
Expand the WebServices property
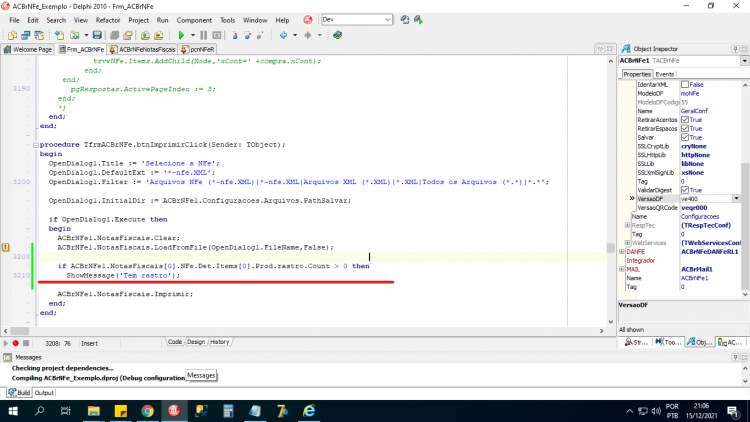click(628, 243)
